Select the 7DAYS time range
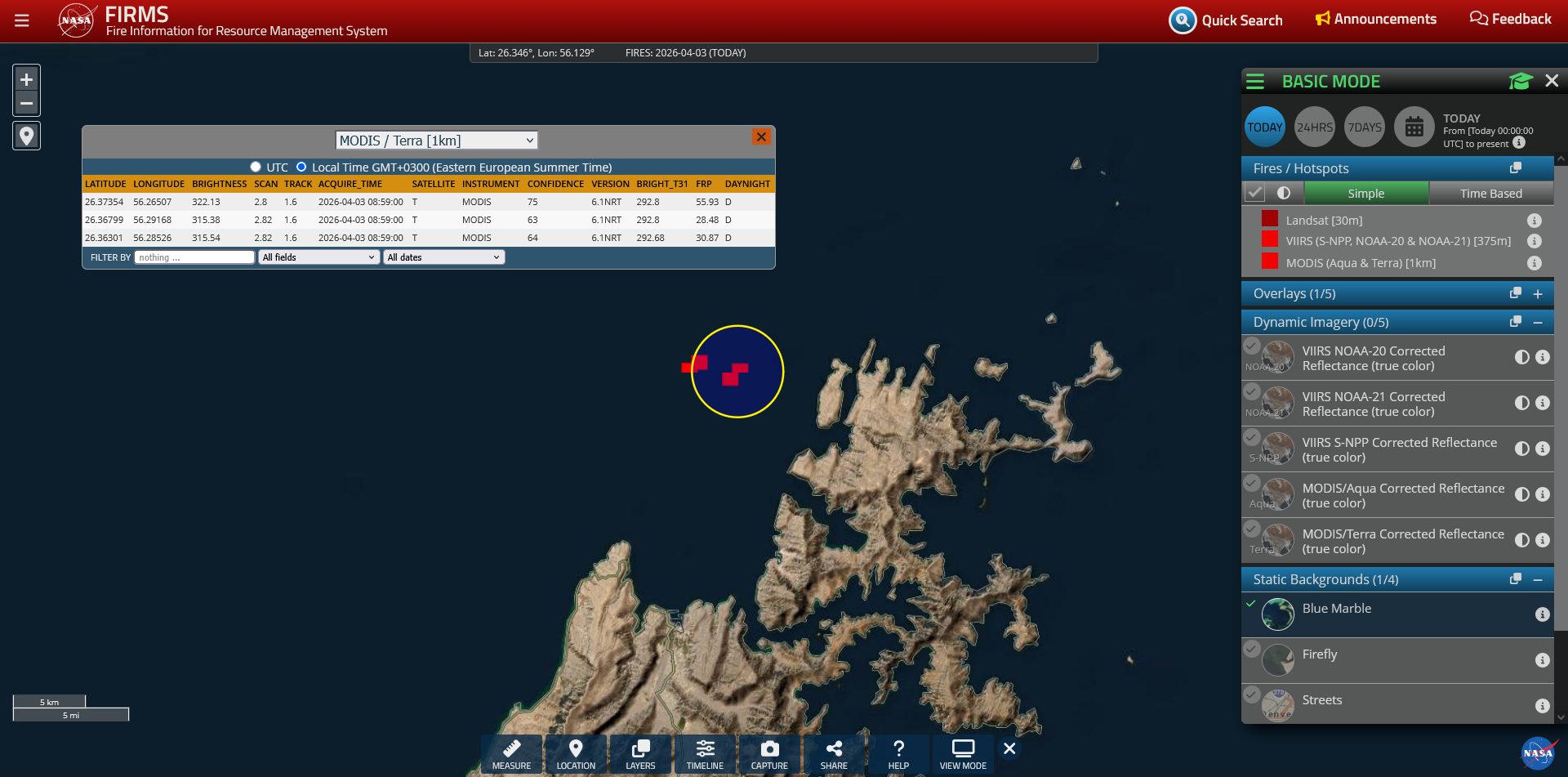This screenshot has width=1568, height=777. [x=1365, y=127]
